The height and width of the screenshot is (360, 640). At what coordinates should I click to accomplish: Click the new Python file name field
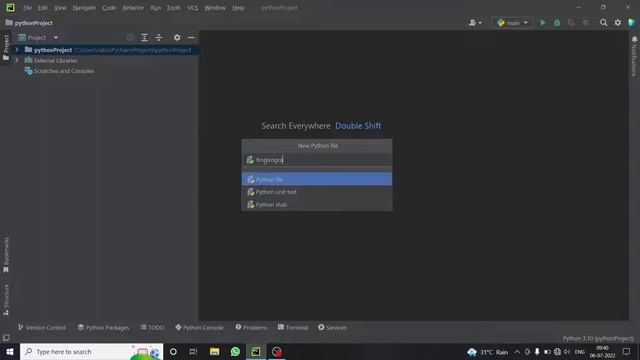coord(317,160)
